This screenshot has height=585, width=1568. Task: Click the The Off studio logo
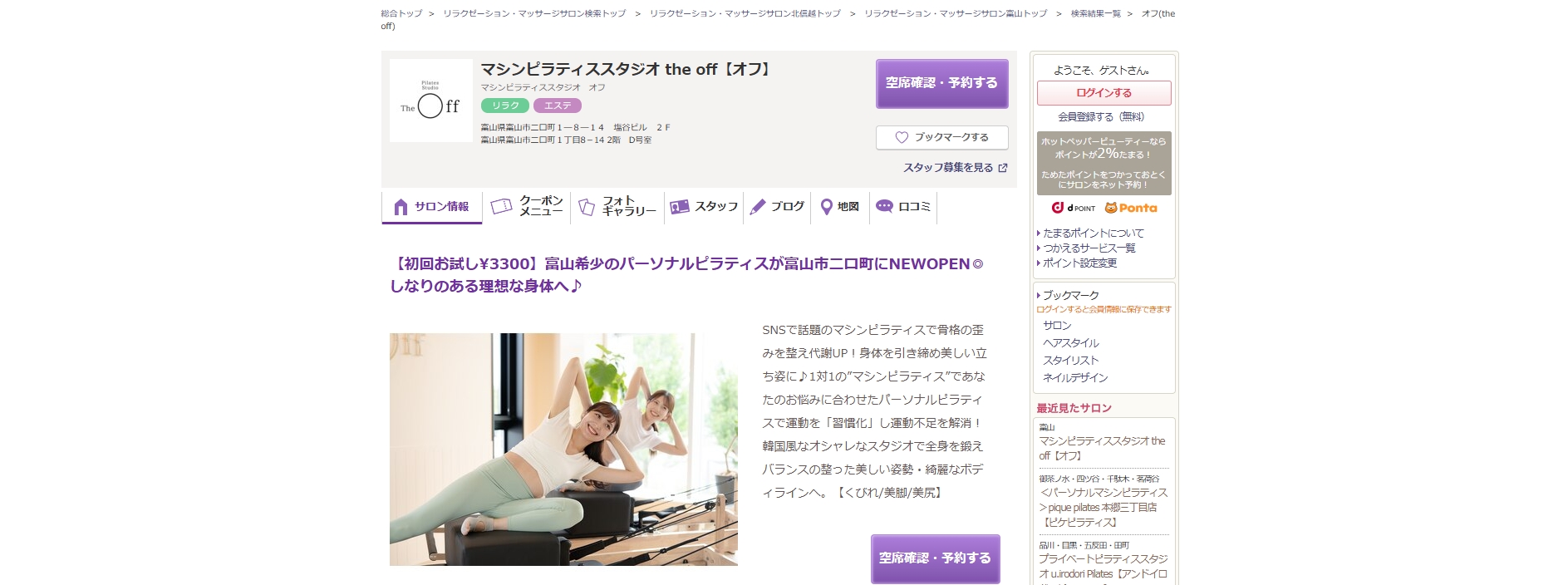[x=430, y=101]
